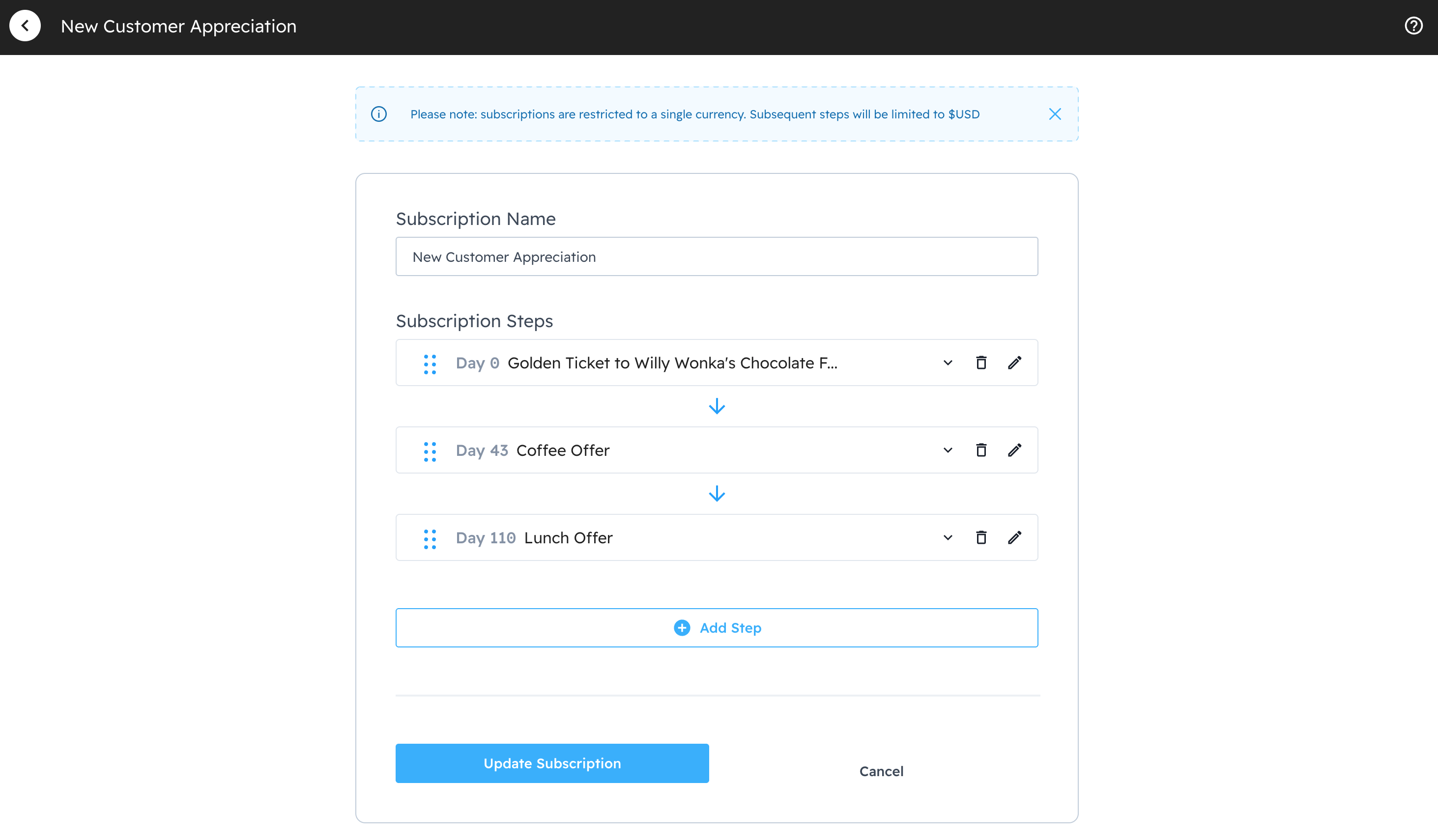Cancel the subscription edit
Image resolution: width=1438 pixels, height=840 pixels.
881,771
